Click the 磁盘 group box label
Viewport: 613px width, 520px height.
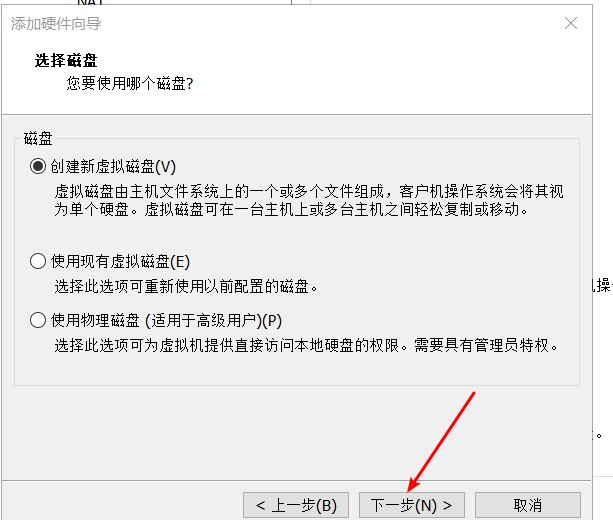38,138
